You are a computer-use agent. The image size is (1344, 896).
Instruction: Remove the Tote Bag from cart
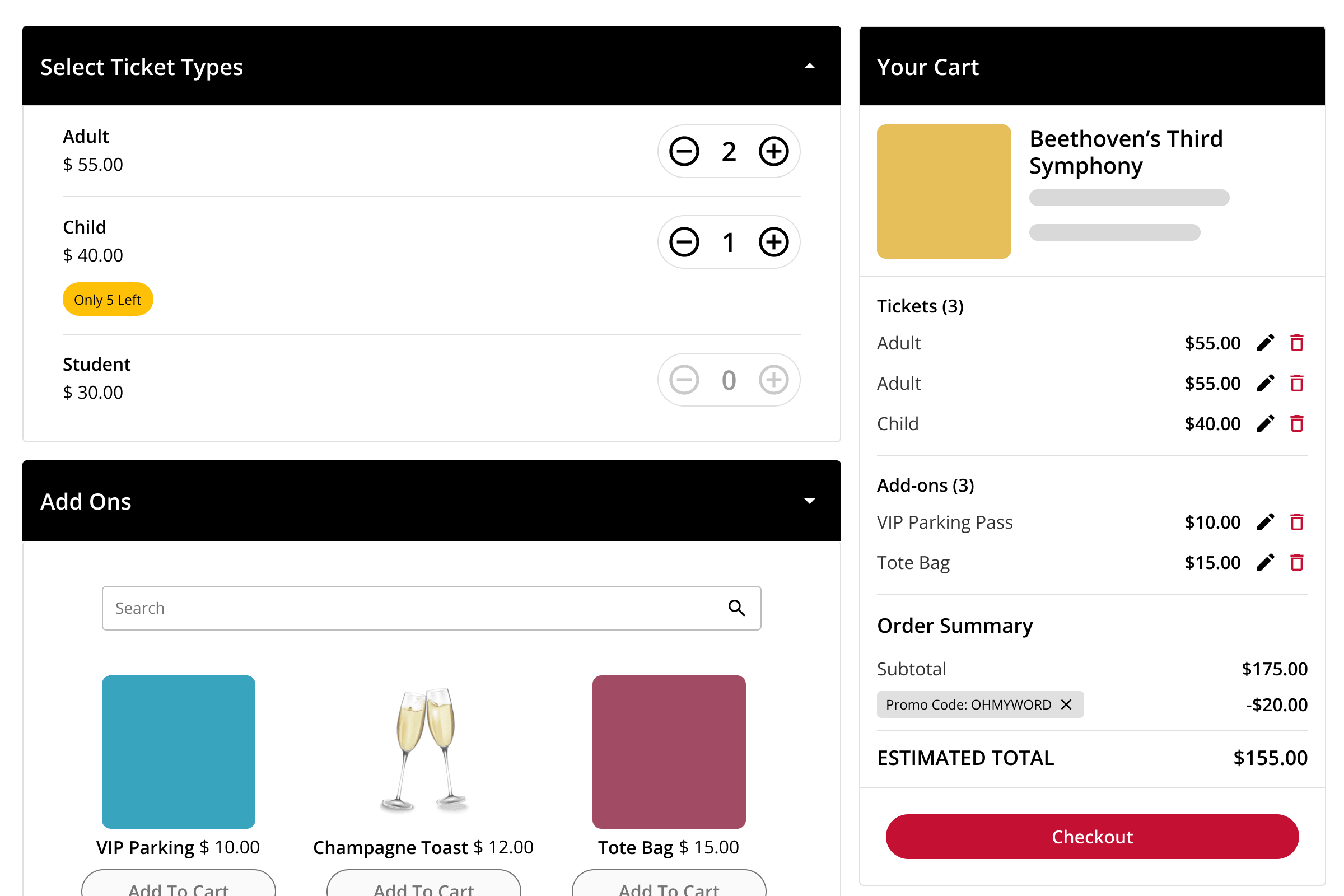click(1297, 562)
